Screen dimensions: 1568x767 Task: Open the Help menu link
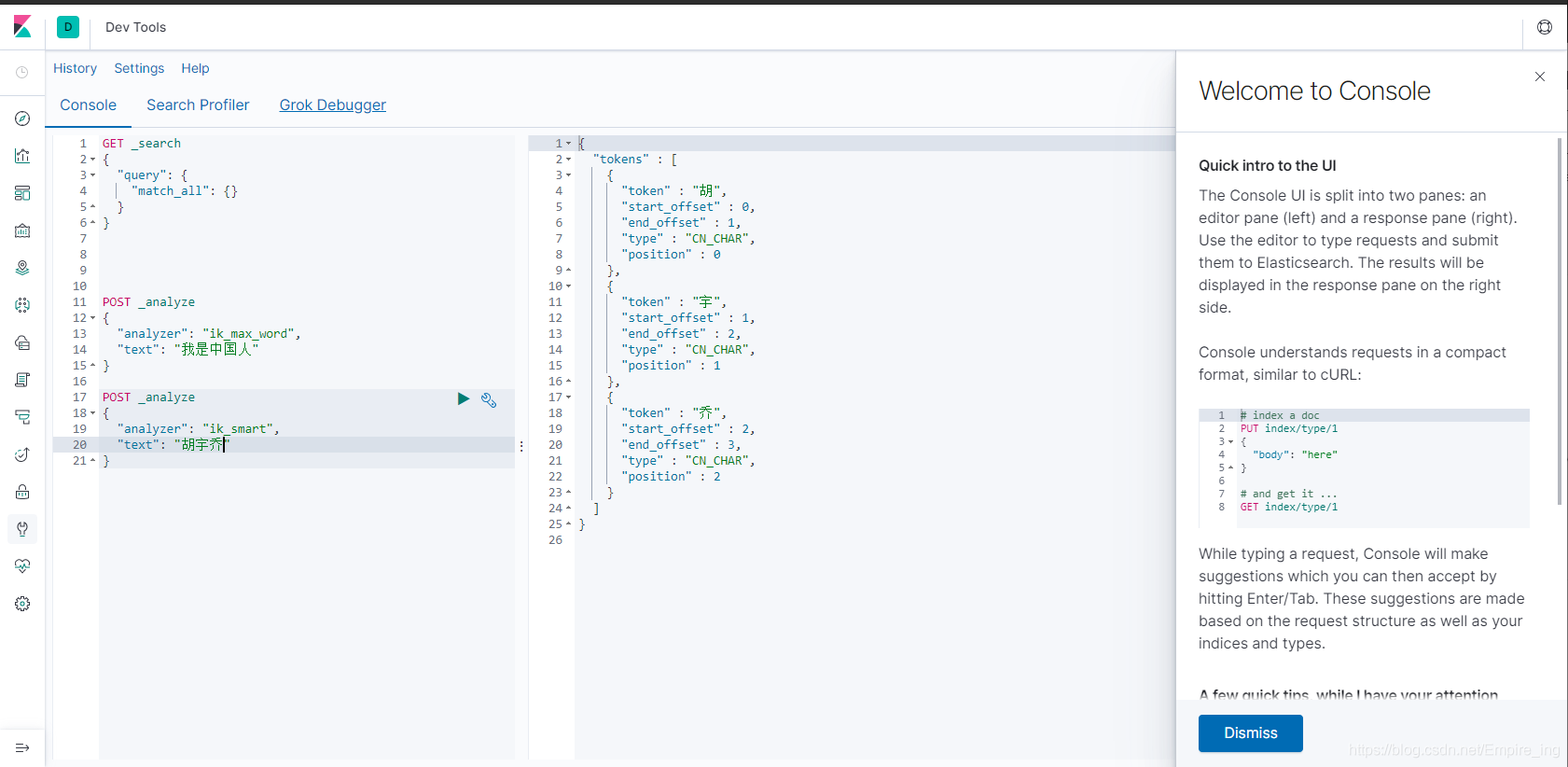(195, 68)
